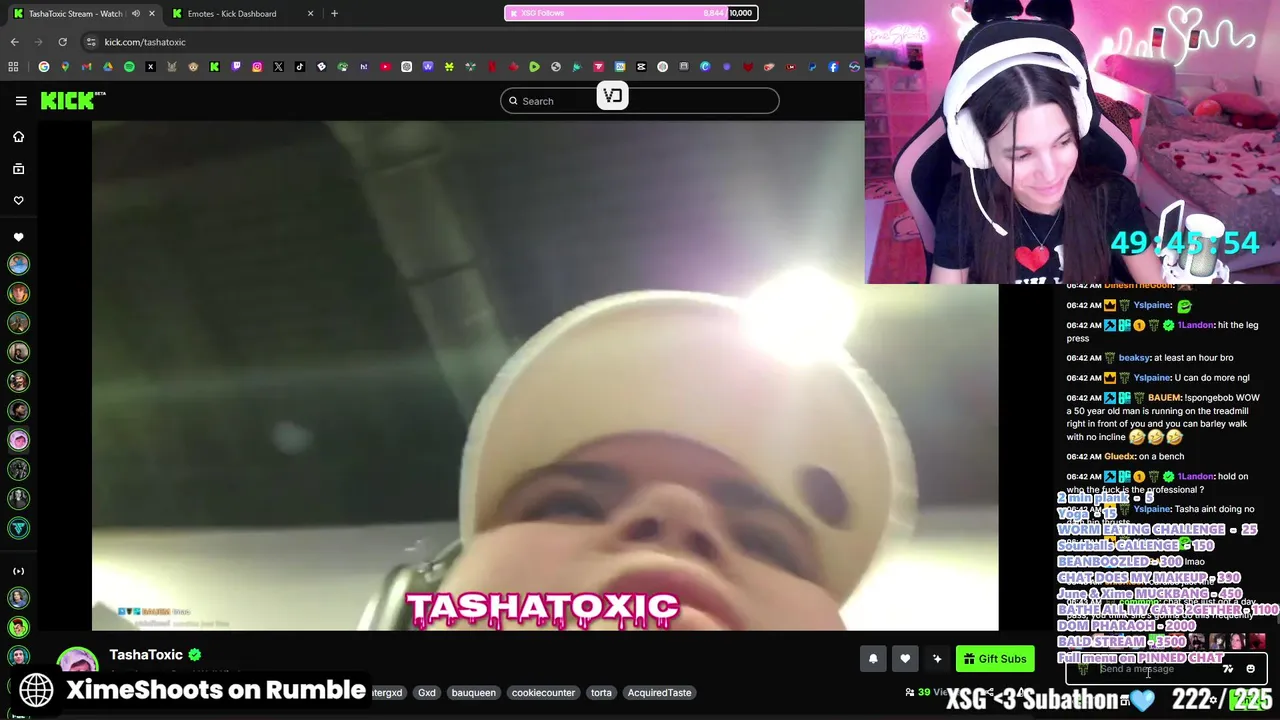Open Google Drive bookmark icon

pyautogui.click(x=107, y=67)
